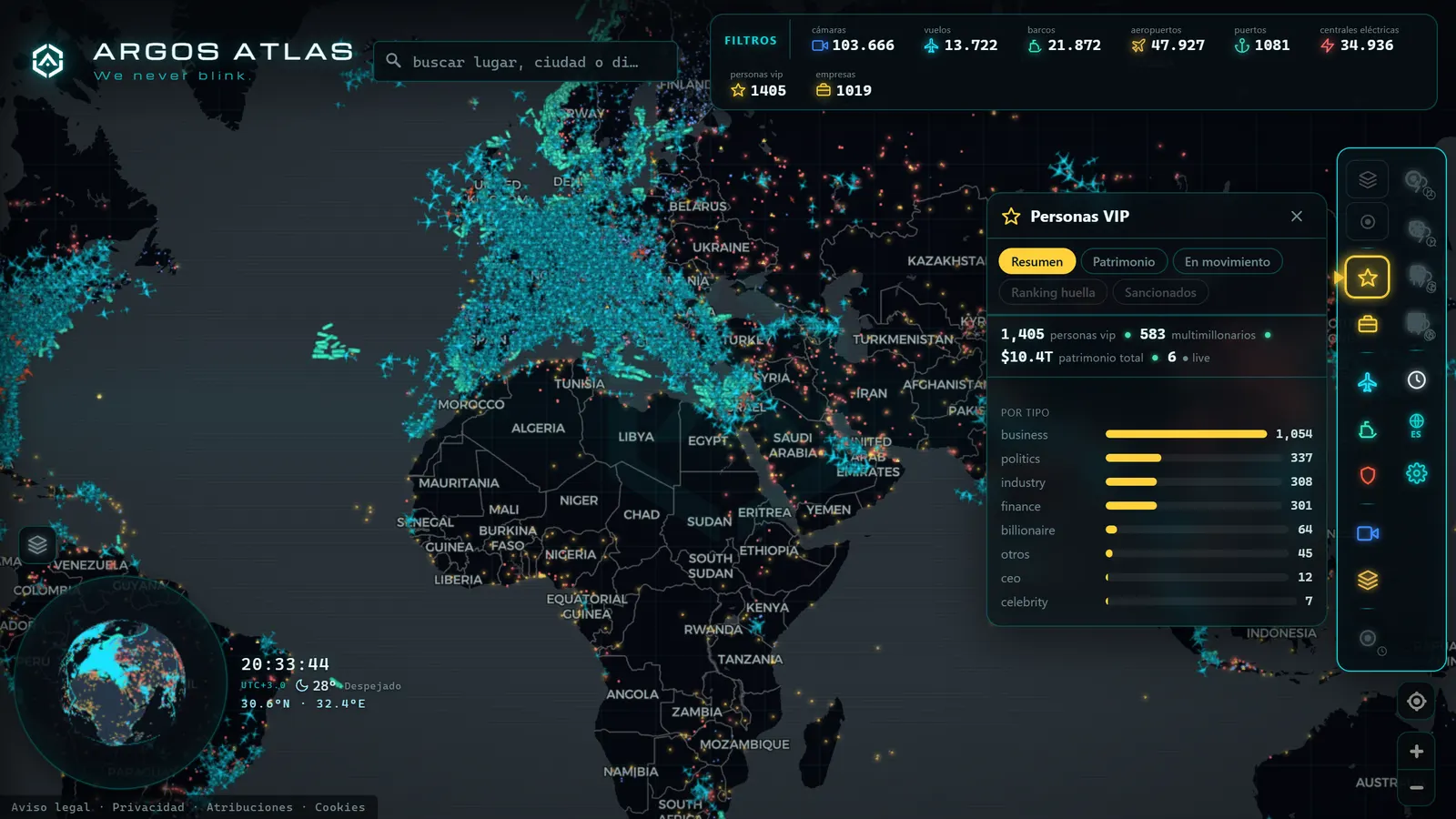Open the clock history icon in sidebar
This screenshot has height=819, width=1456.
tap(1416, 380)
